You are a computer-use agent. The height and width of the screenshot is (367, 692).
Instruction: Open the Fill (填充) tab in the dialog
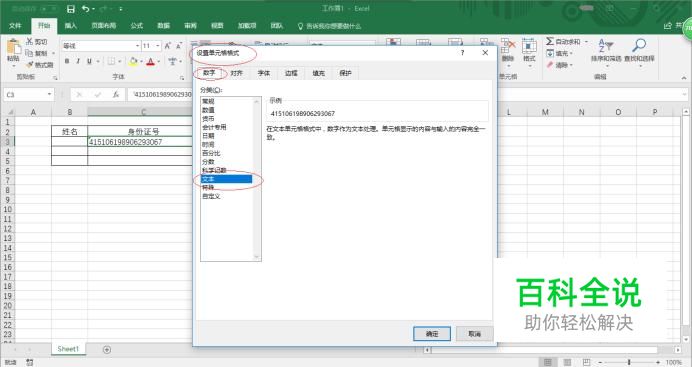(x=319, y=73)
